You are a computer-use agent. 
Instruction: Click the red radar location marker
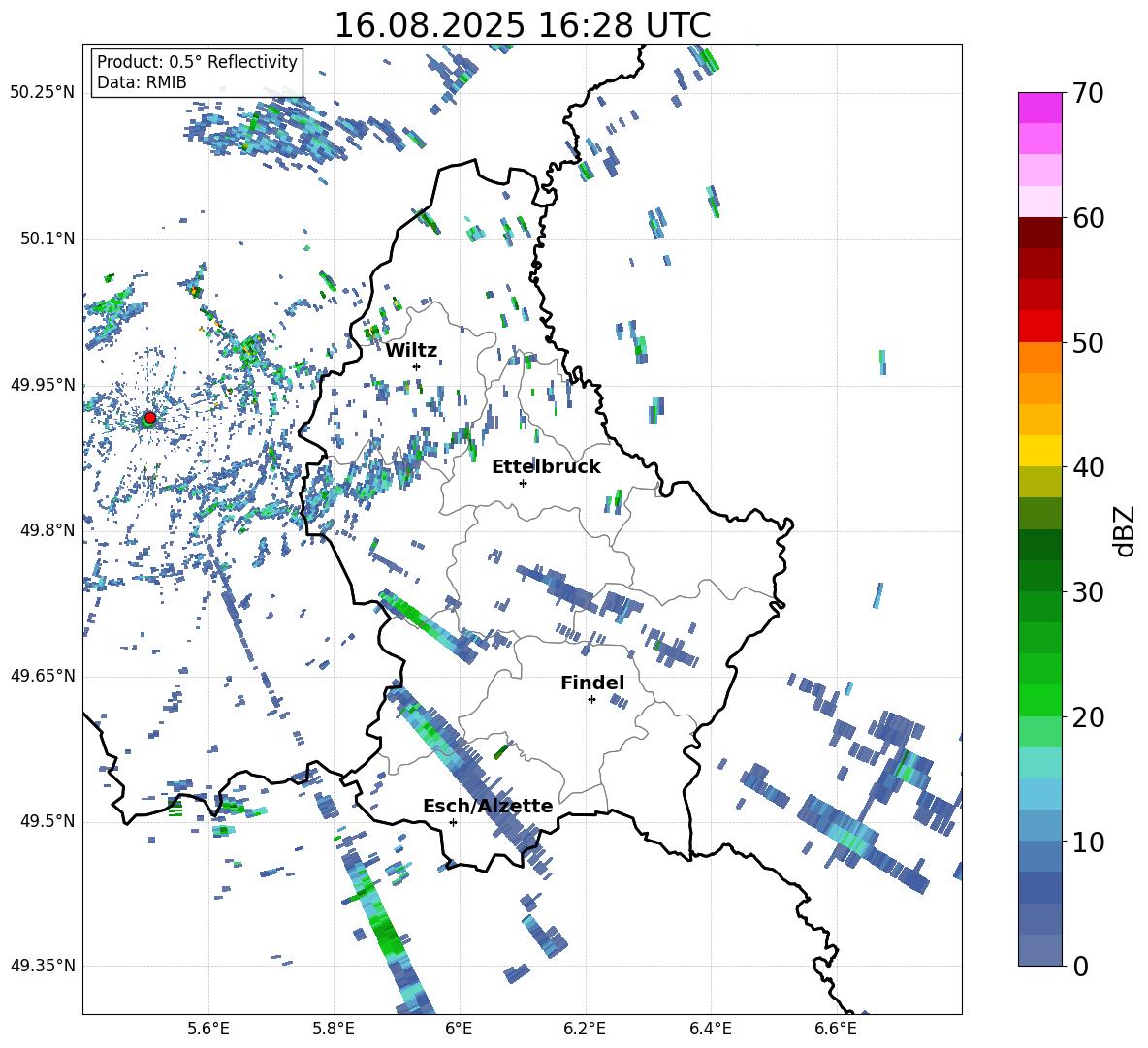[150, 417]
